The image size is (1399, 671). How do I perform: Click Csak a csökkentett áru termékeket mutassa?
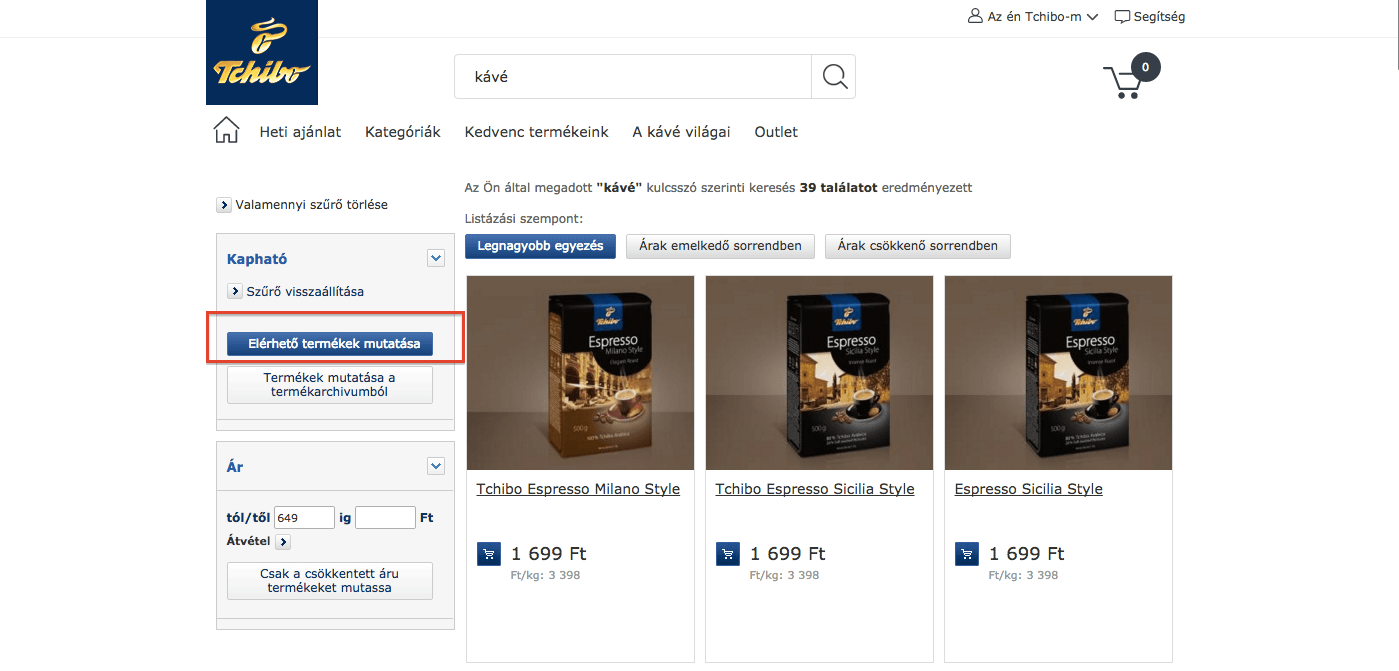330,581
